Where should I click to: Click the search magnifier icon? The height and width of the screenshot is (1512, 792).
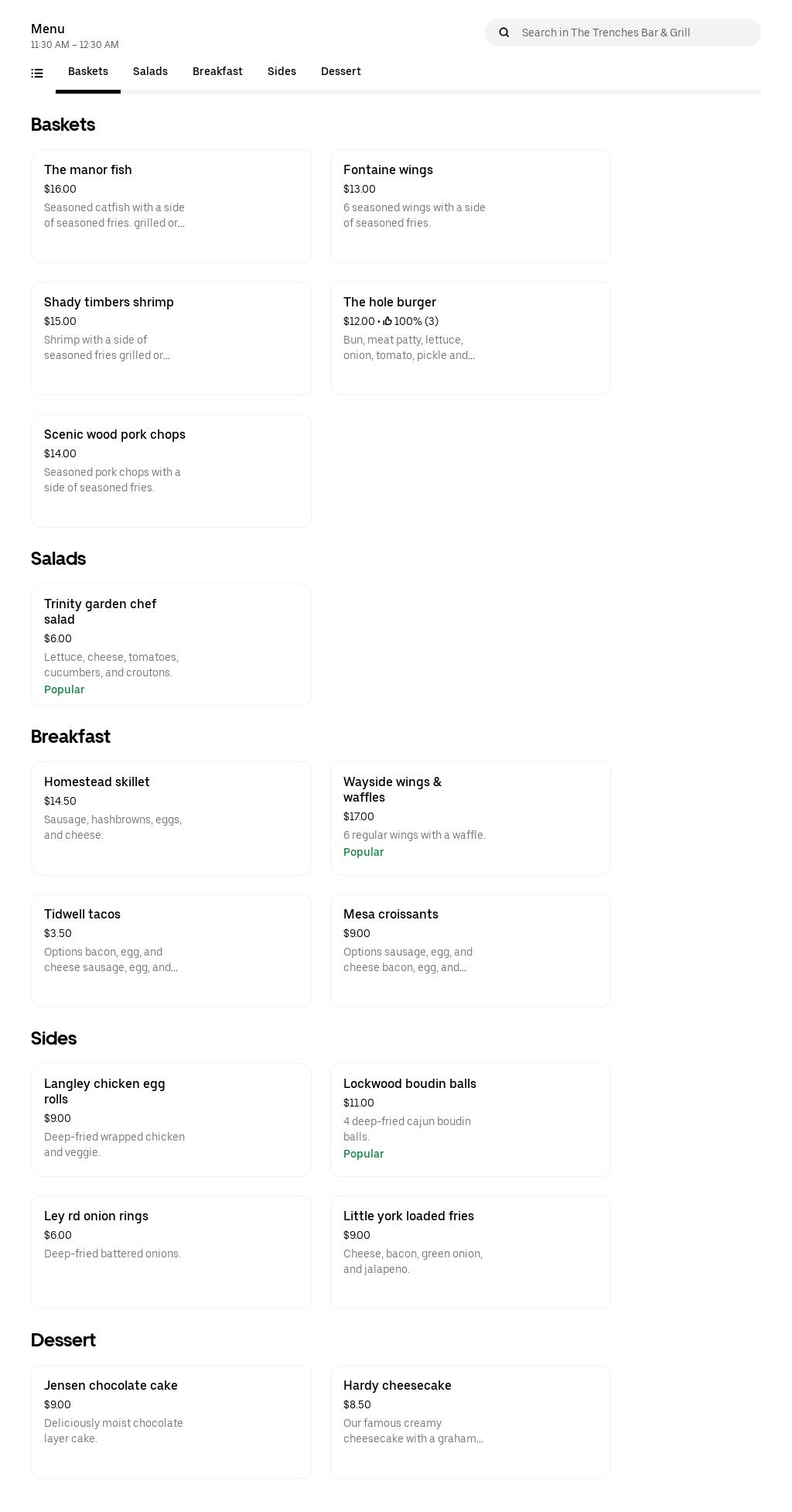504,32
